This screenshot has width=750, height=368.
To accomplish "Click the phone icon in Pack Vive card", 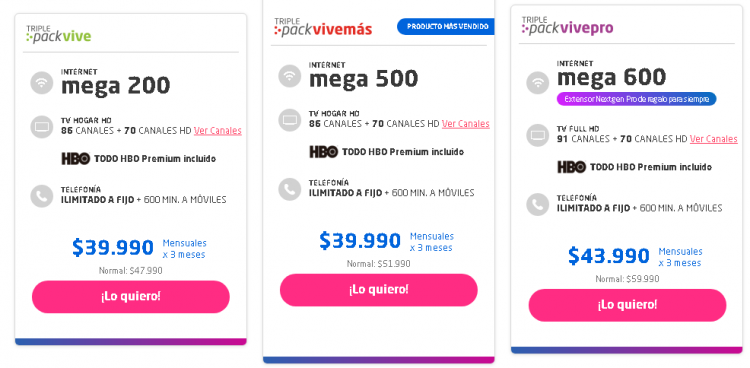I will 42,196.
